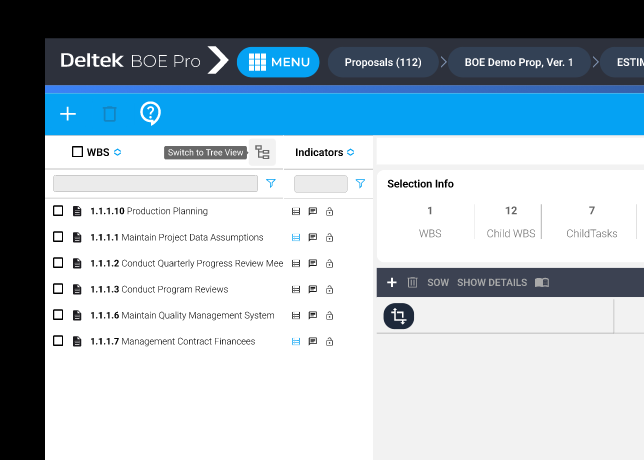Click the WBS filter text field

(155, 184)
